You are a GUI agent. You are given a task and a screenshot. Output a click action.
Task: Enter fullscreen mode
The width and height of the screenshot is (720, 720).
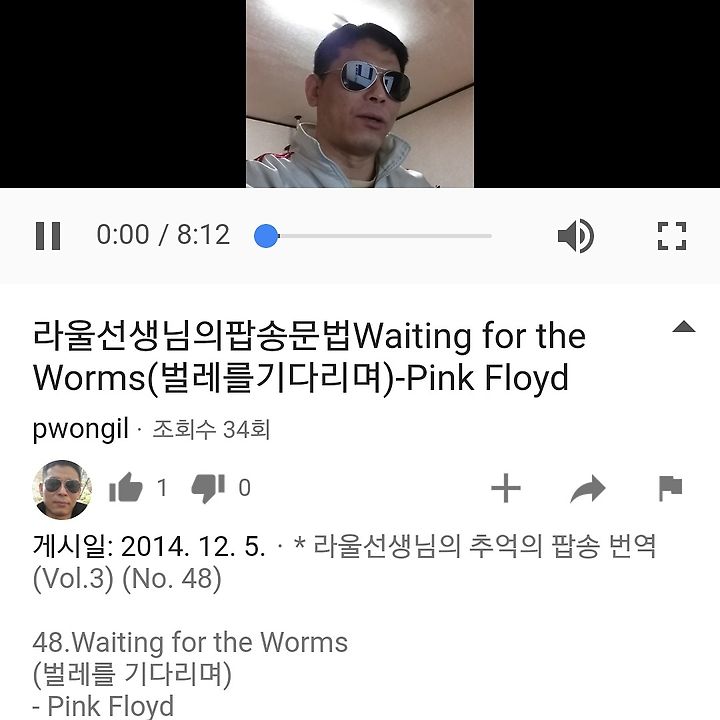[x=672, y=236]
